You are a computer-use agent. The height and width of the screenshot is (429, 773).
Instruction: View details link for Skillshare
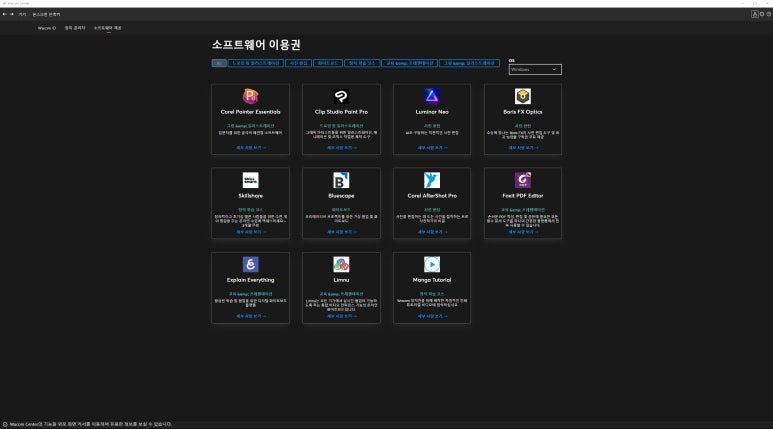pyautogui.click(x=250, y=232)
